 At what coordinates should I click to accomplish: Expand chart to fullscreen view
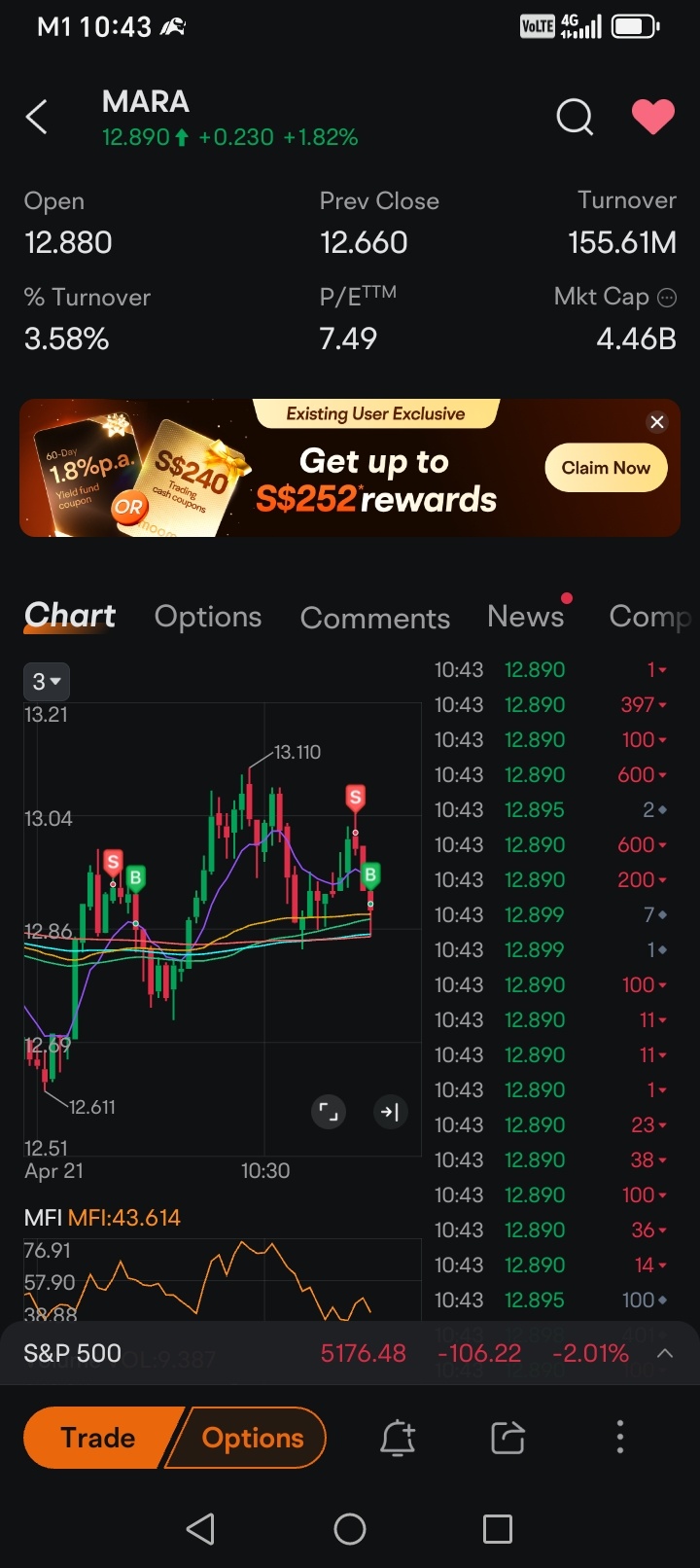pyautogui.click(x=329, y=1112)
